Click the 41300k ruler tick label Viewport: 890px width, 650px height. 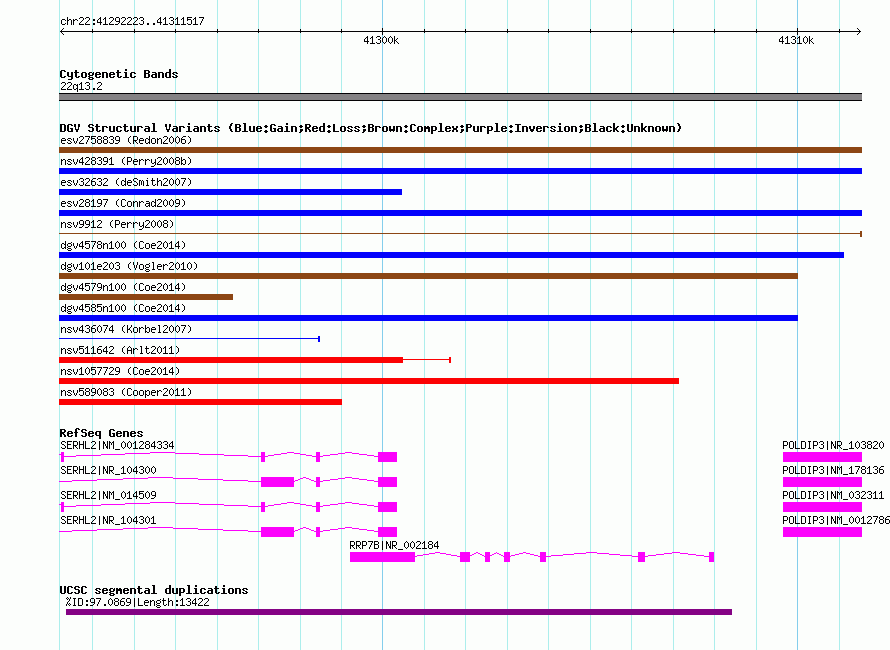click(x=381, y=40)
